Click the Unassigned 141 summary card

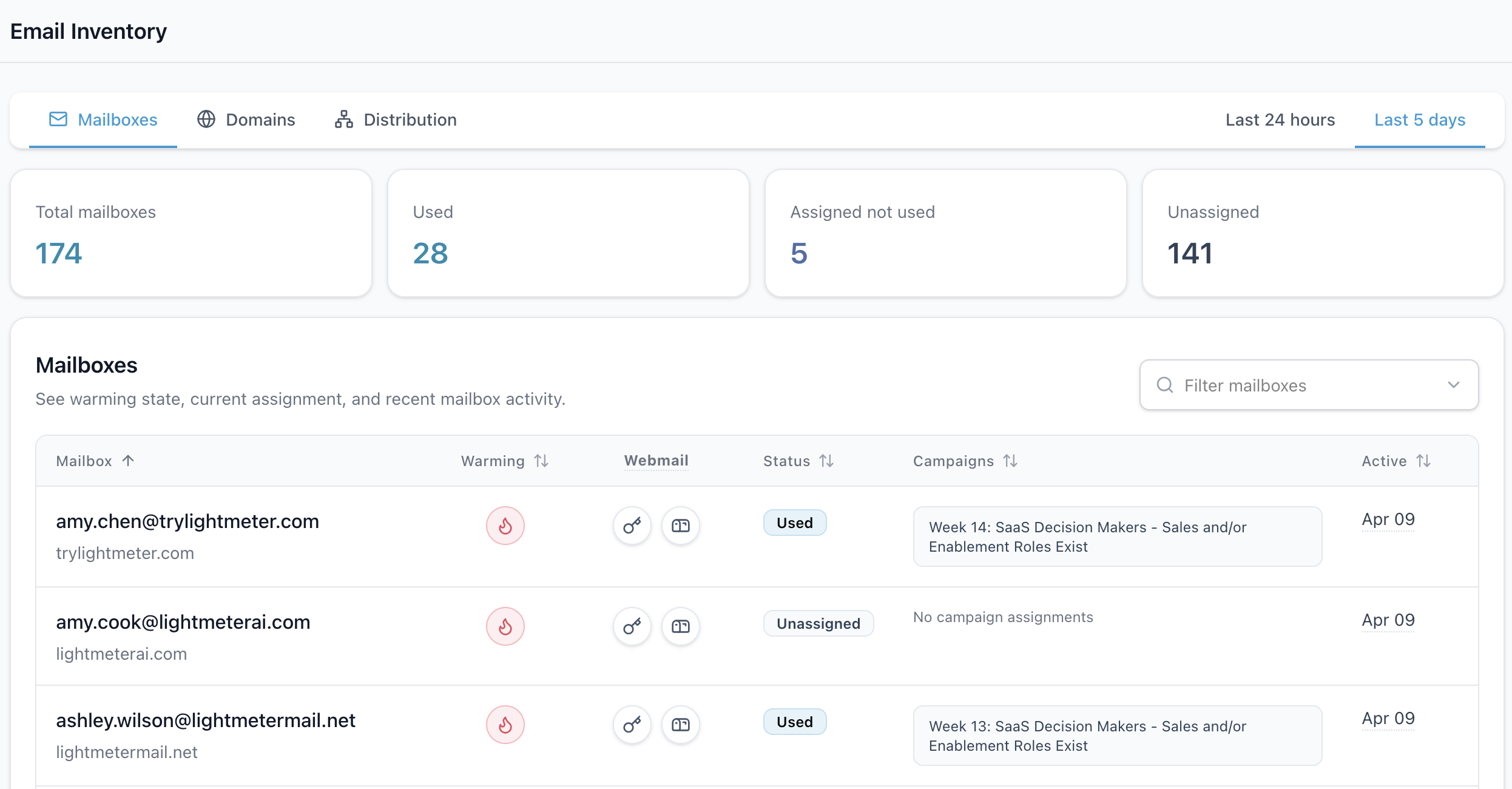click(1323, 233)
